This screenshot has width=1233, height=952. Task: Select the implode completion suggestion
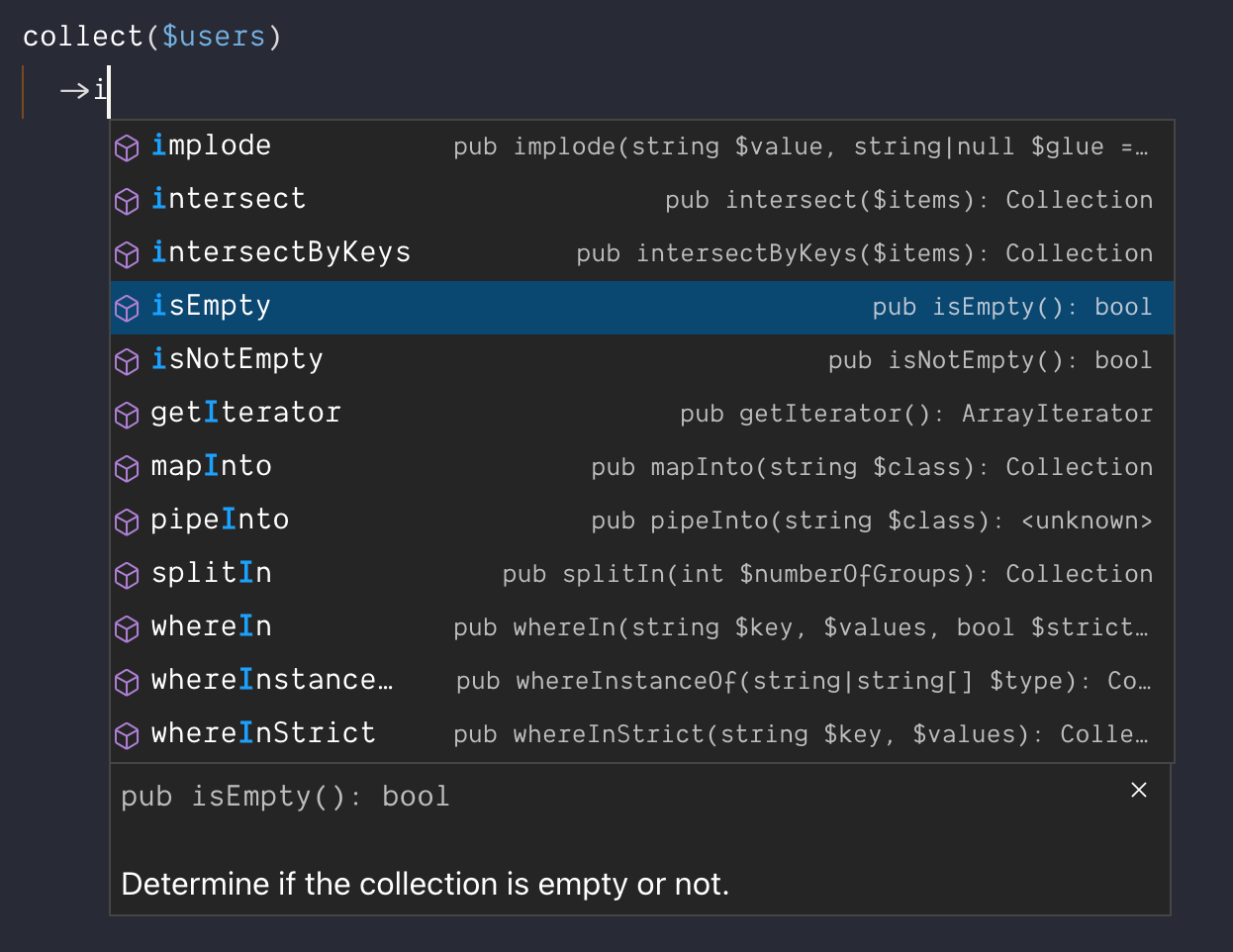pos(641,146)
